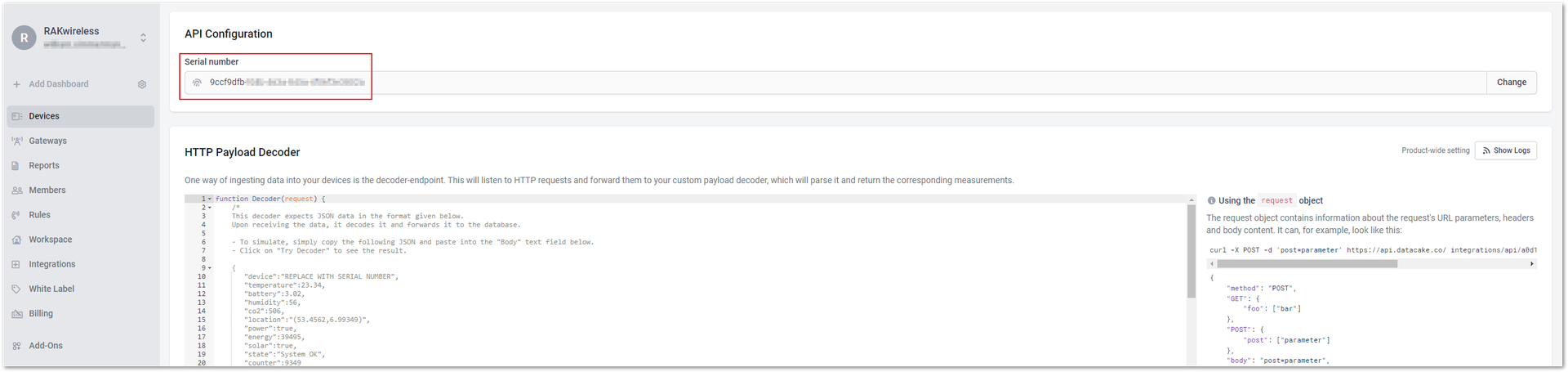Open the Devices sidebar icon
Screen dimensions: 1568x372
pyautogui.click(x=16, y=116)
